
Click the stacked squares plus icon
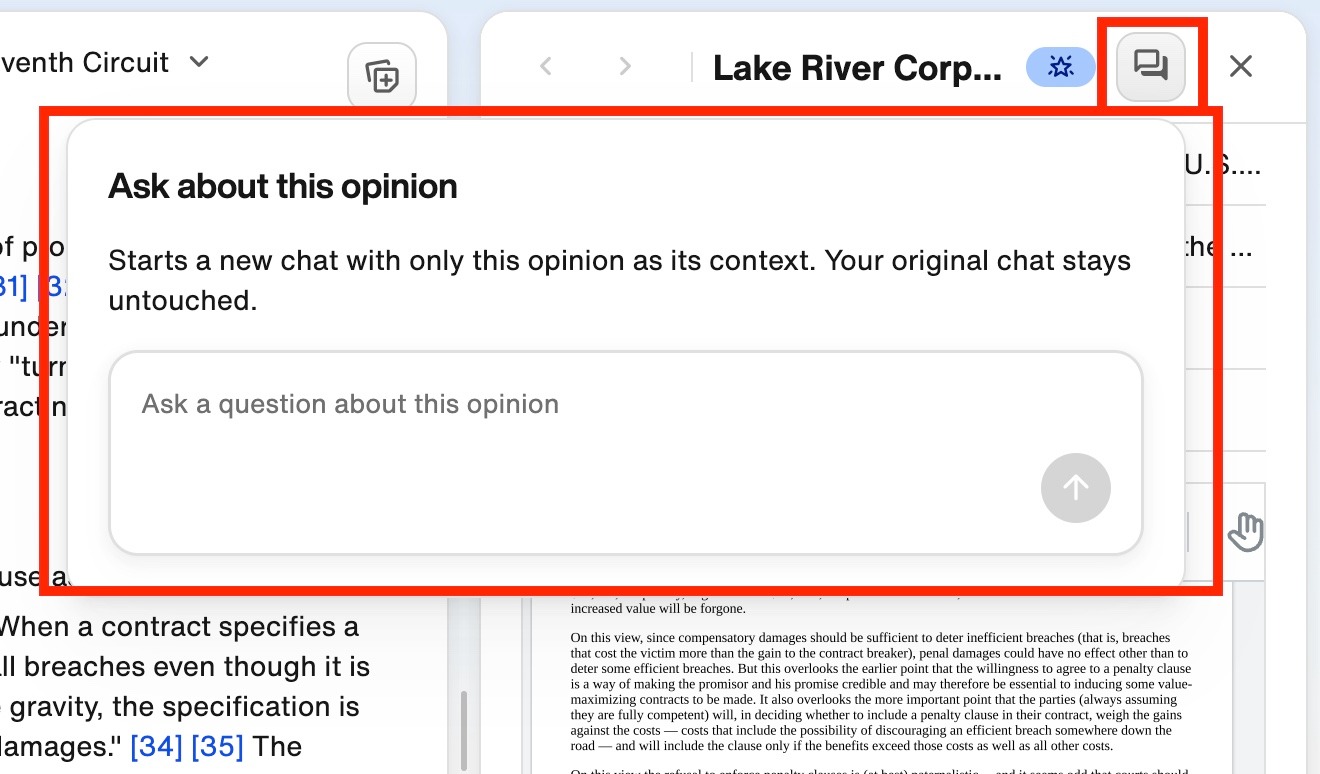point(382,76)
